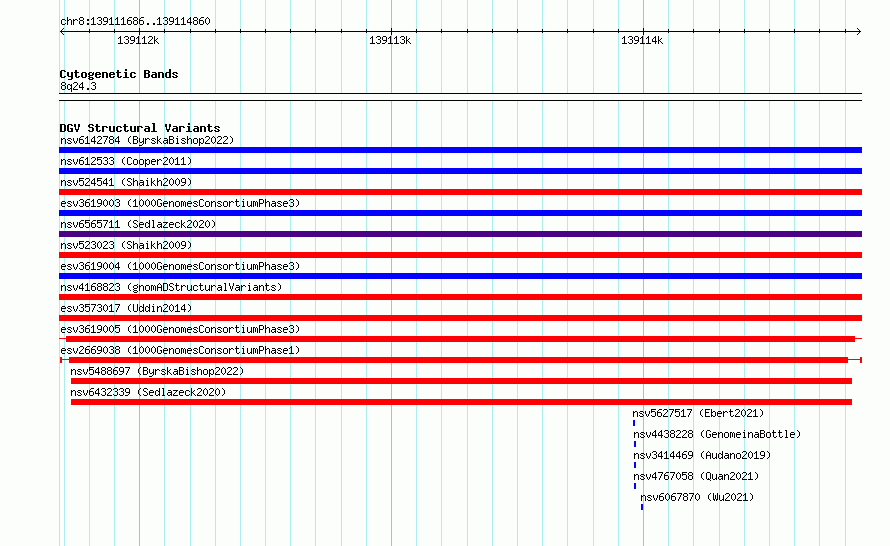890x546 pixels.
Task: Click the purple bar under nsv6565711
Action: (x=460, y=234)
